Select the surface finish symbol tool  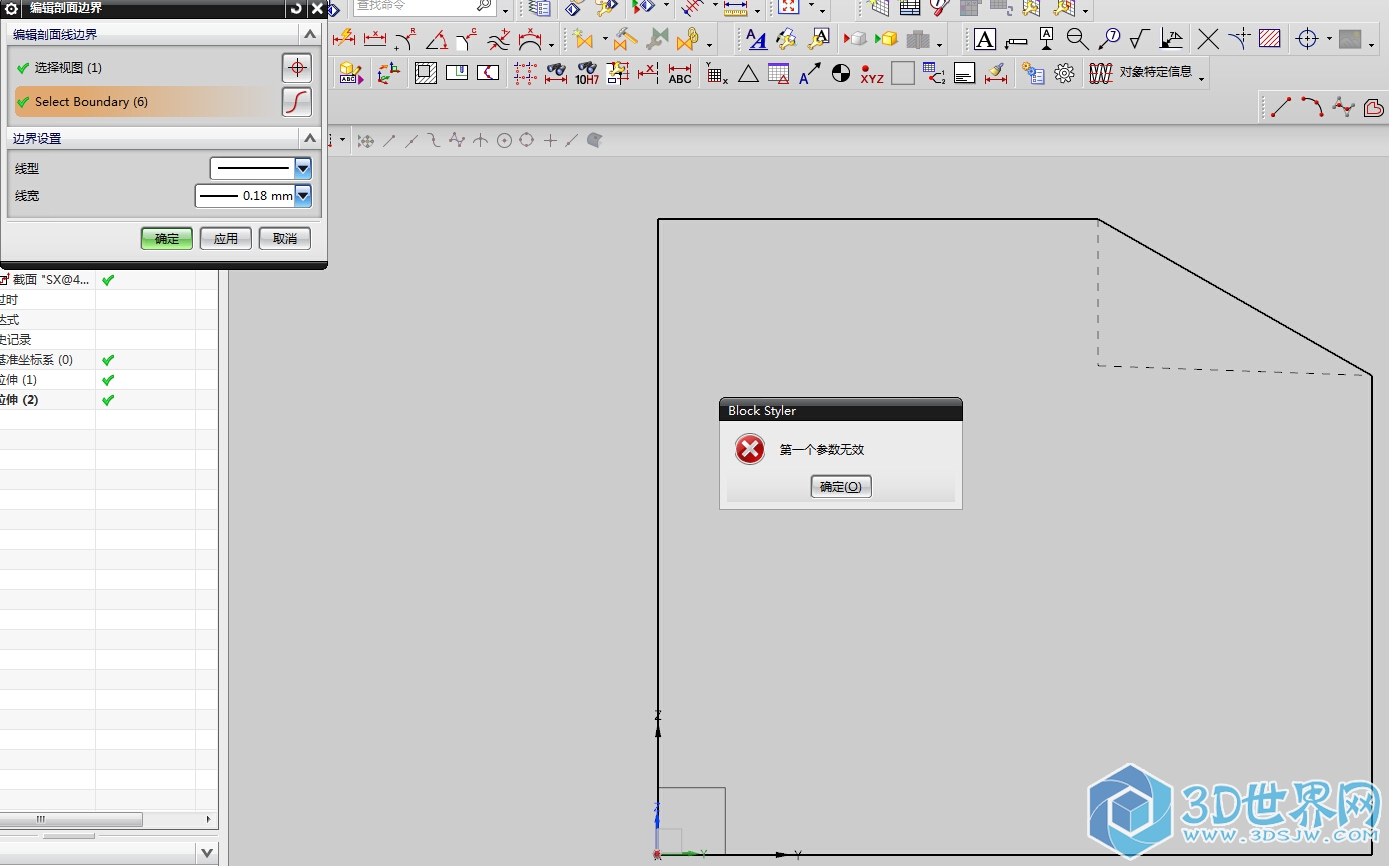coord(1139,39)
